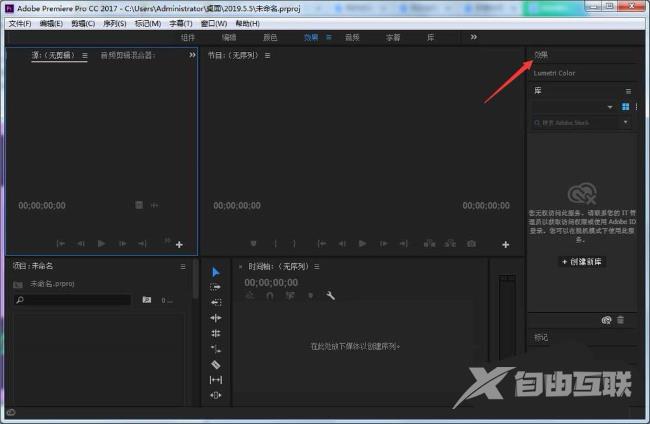Play in the Source monitor
Viewport: 650px width, 424px height.
(101, 244)
